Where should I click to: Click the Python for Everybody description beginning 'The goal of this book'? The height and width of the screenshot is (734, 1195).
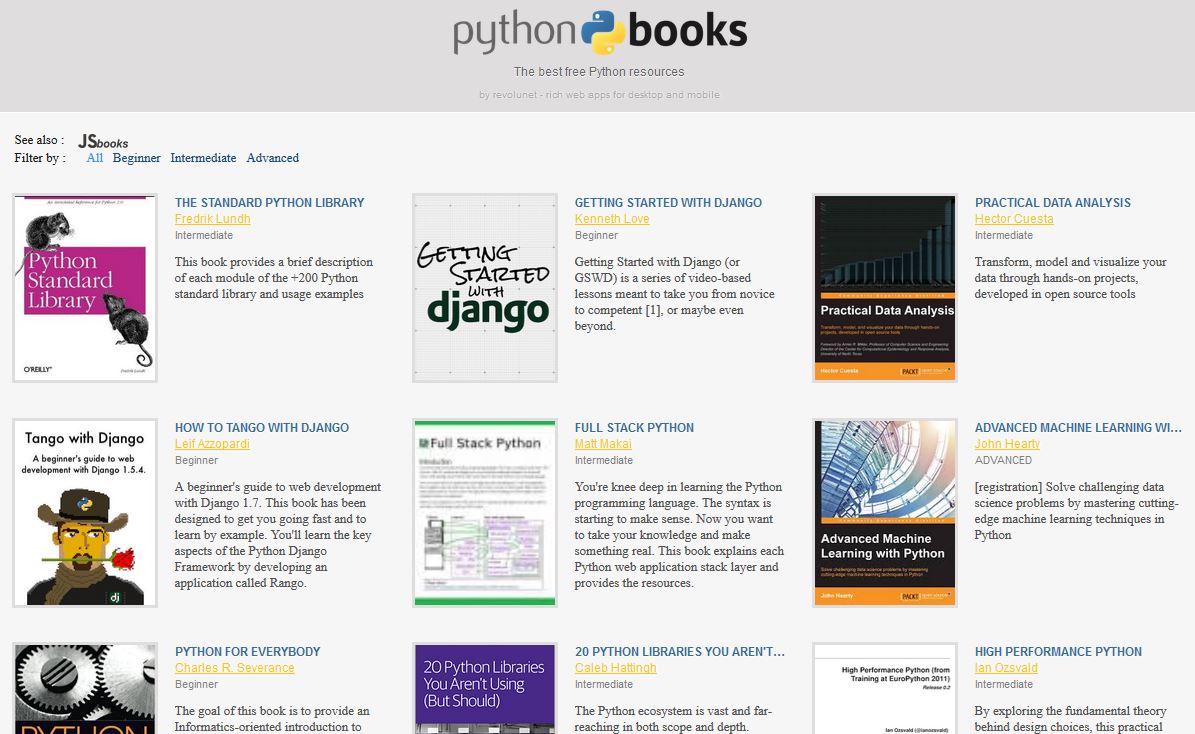[272, 719]
